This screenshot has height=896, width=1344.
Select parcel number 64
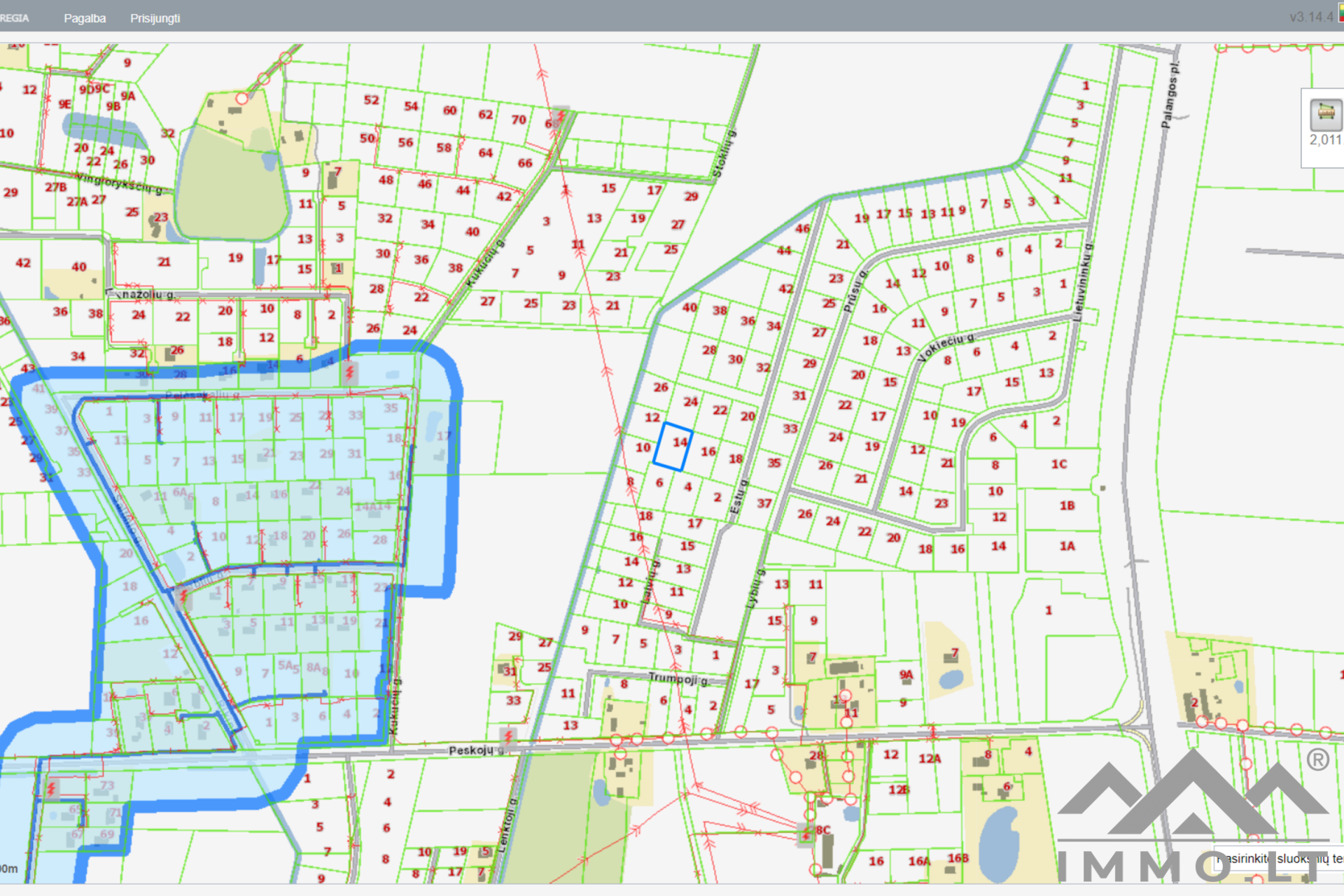(486, 153)
